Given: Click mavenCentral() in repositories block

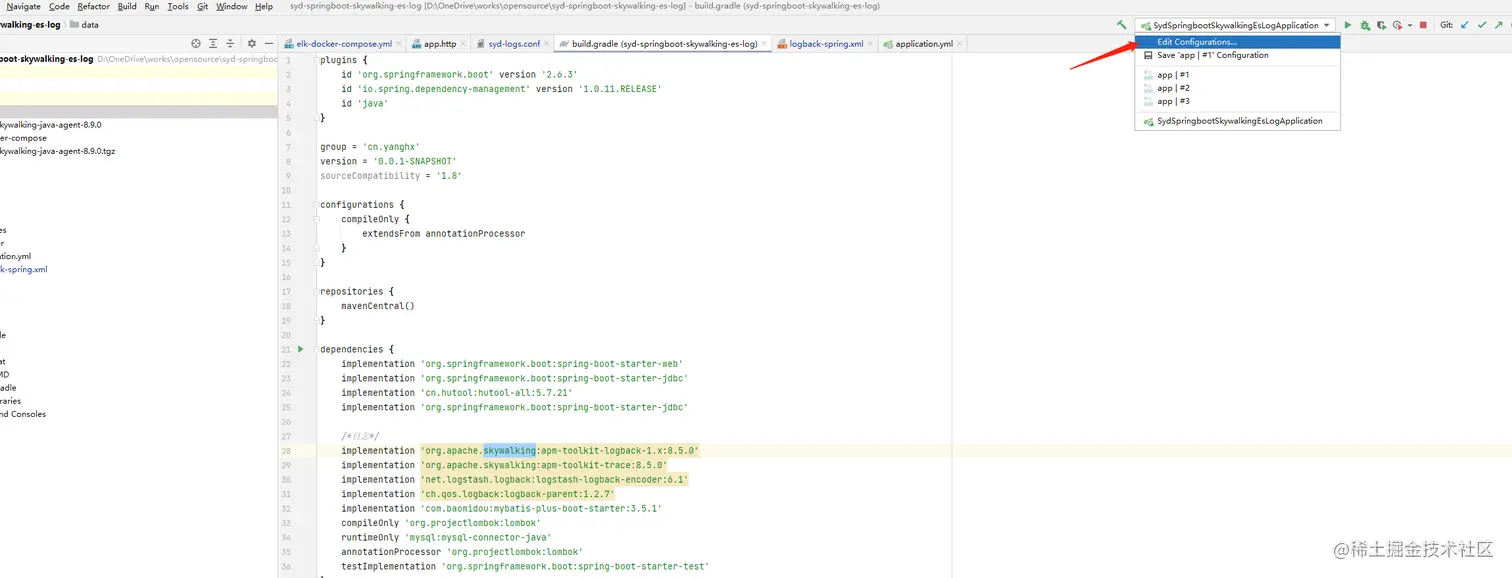Looking at the screenshot, I should click(378, 306).
